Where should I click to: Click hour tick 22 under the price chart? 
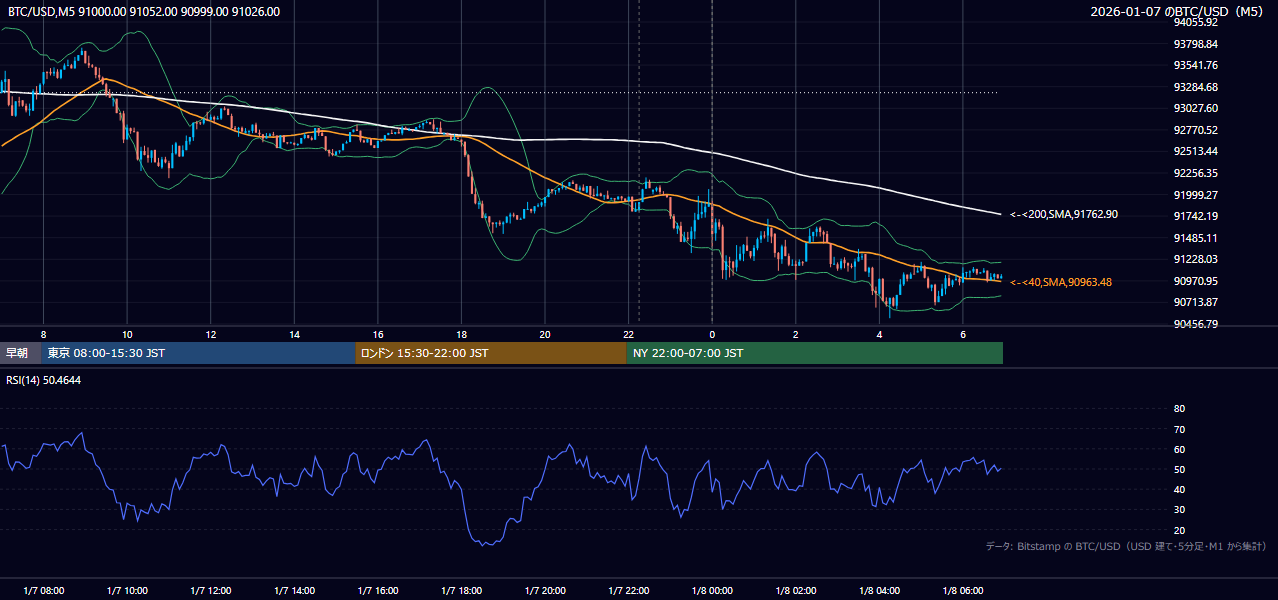point(628,334)
